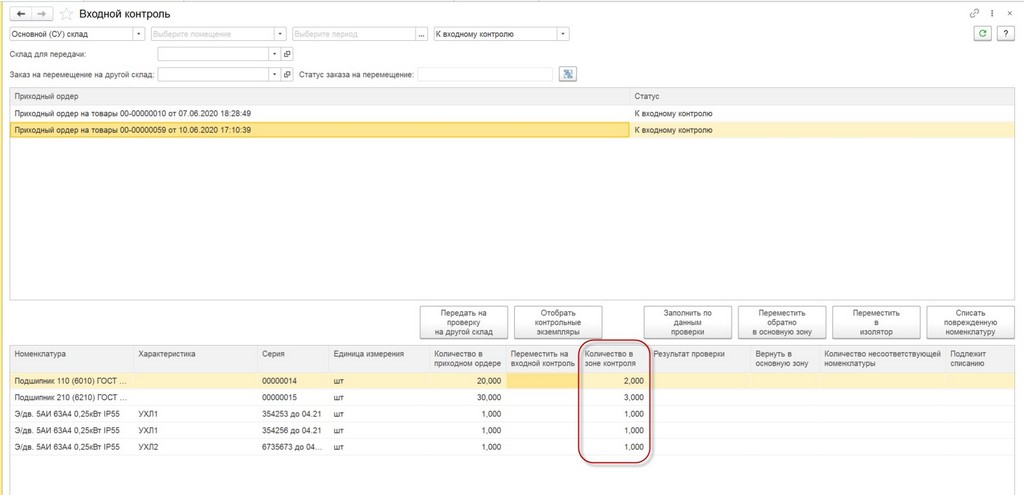Click the Выберите период input field

(x=354, y=34)
